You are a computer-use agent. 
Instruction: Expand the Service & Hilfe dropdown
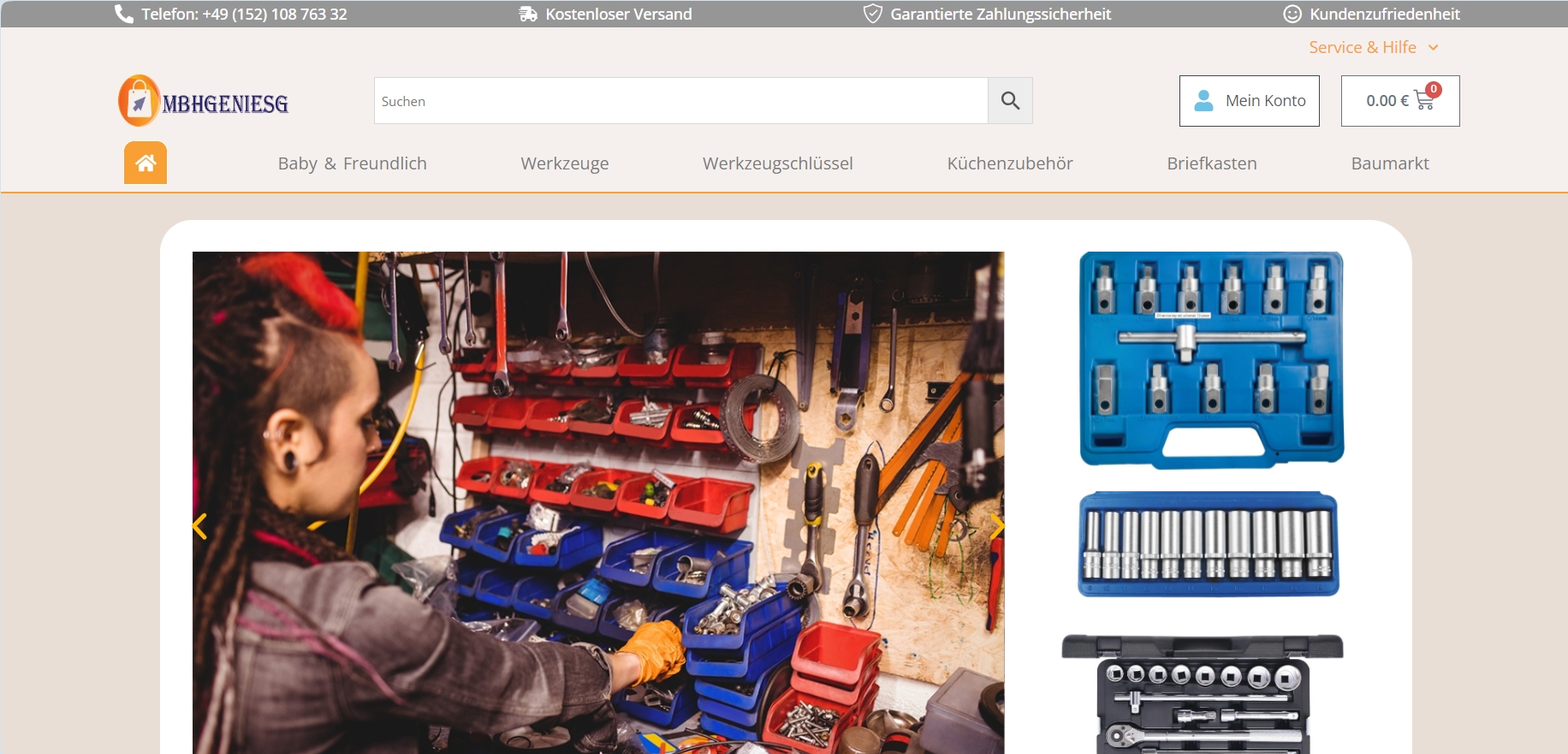click(x=1373, y=48)
